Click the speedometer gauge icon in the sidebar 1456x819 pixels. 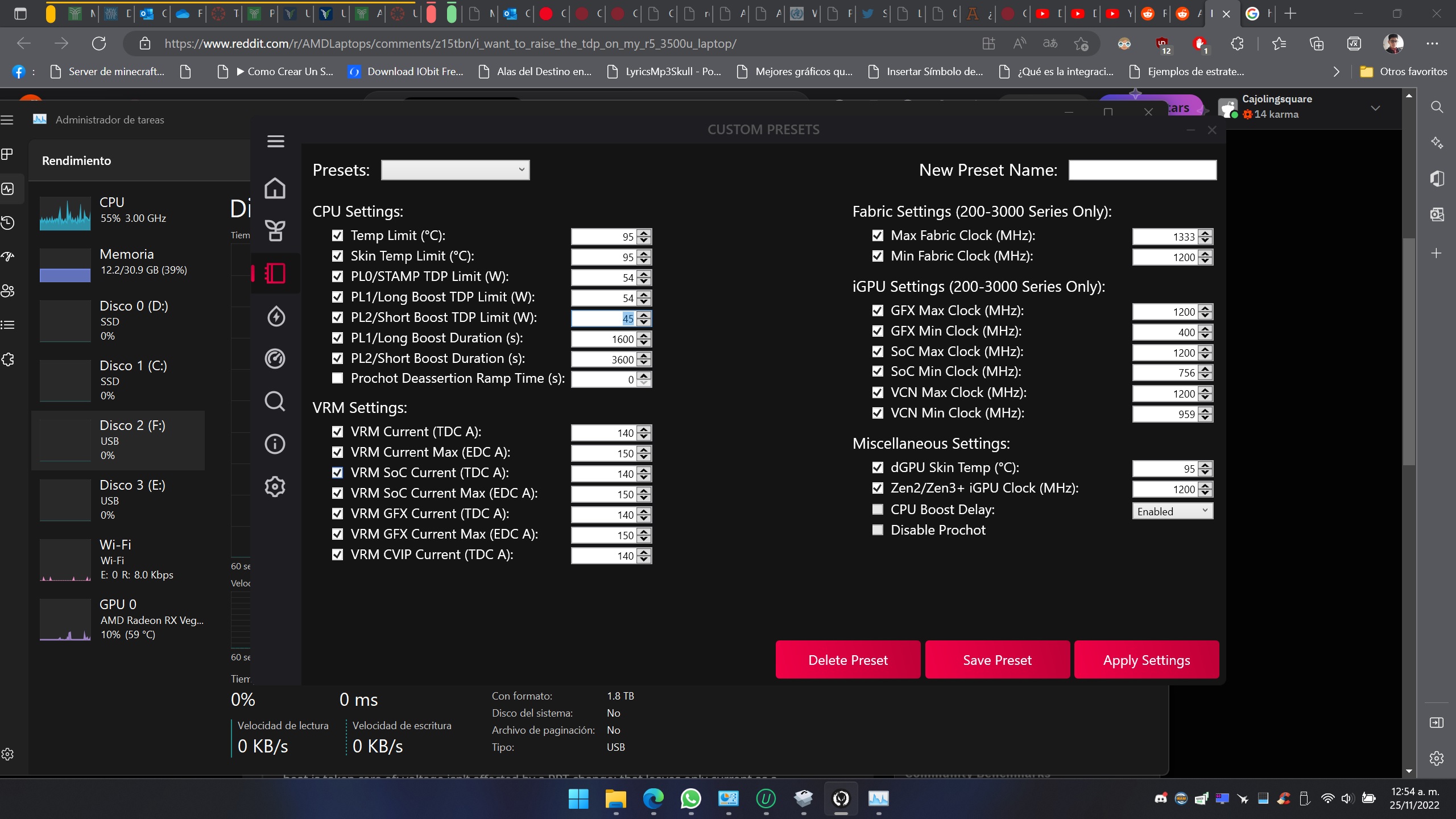point(275,359)
